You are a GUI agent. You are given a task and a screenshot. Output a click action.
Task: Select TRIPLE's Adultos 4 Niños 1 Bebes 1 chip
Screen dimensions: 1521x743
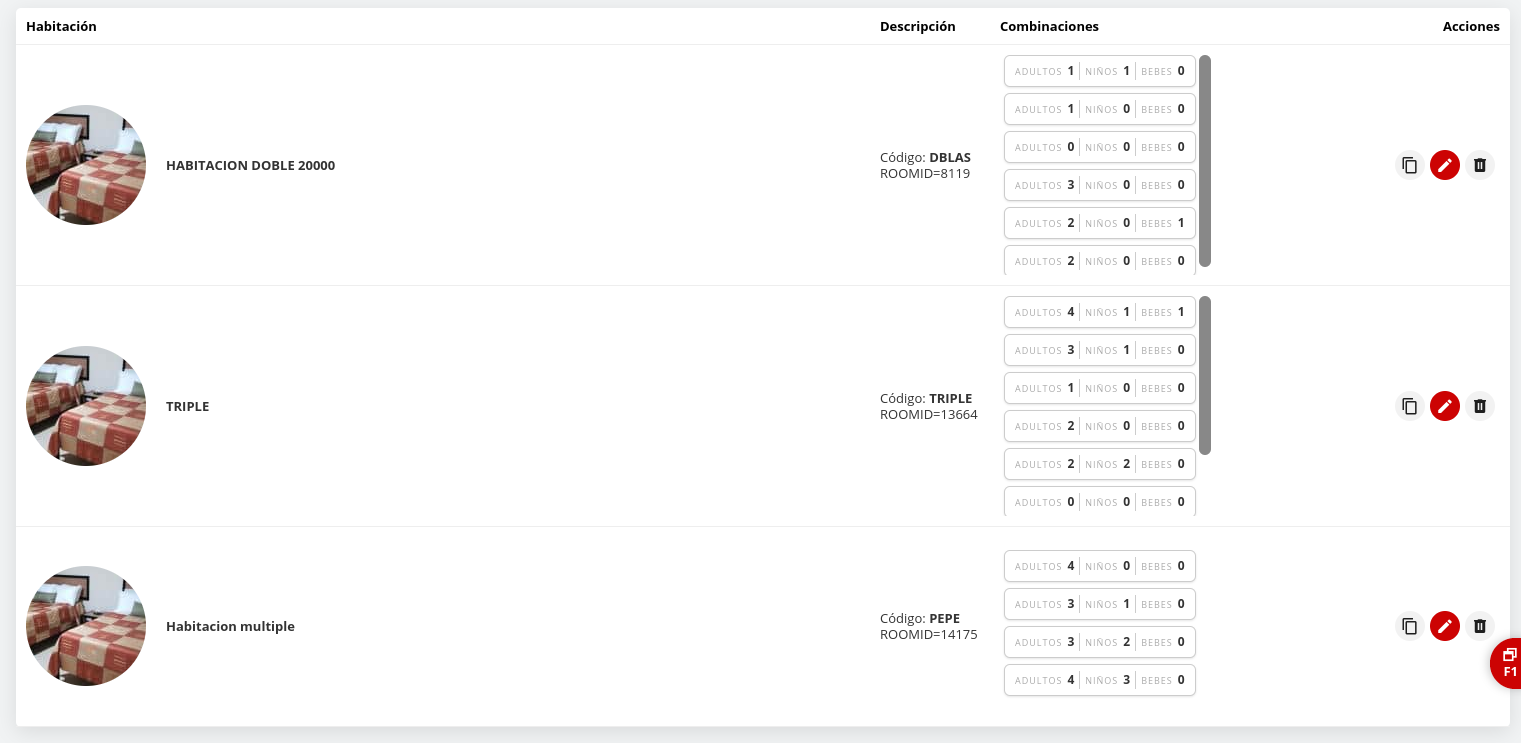(1099, 312)
